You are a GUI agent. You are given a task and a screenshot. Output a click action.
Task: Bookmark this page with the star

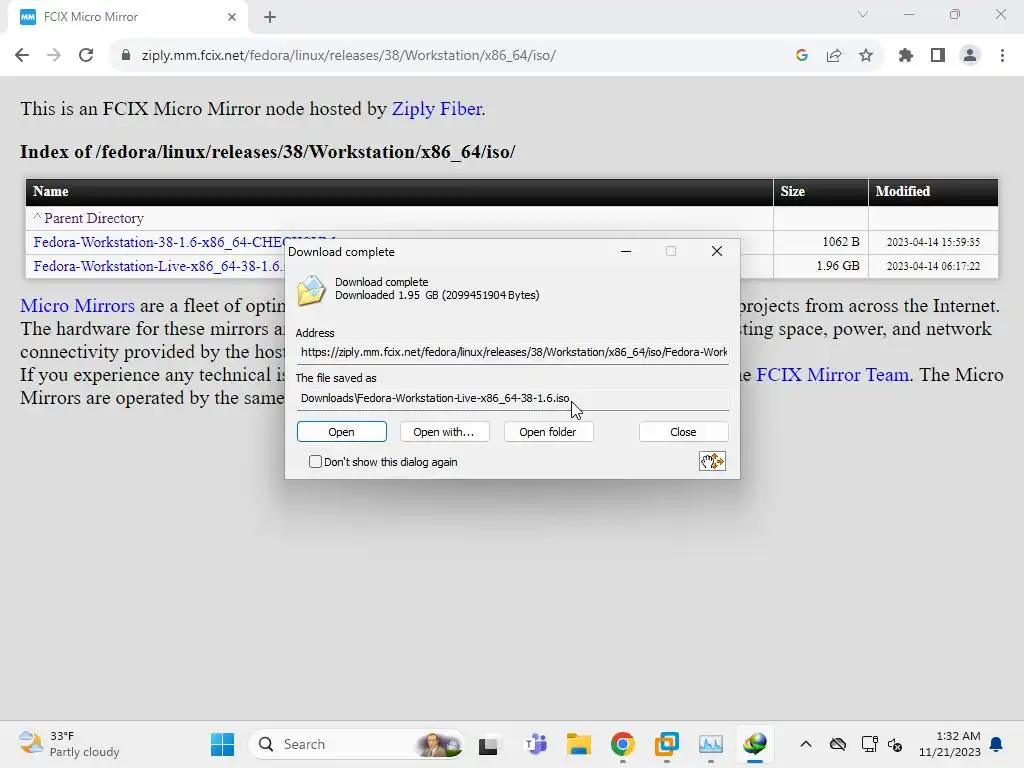pyautogui.click(x=866, y=56)
